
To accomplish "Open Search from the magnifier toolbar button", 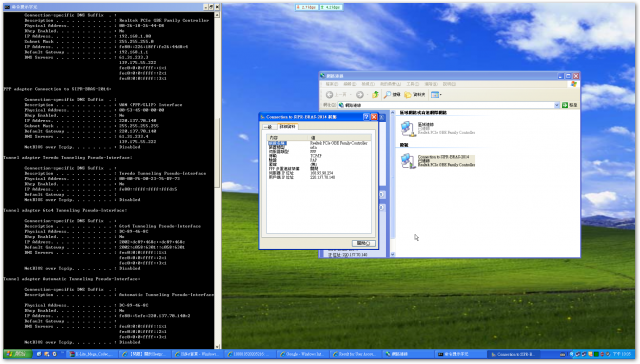I will (x=392, y=95).
